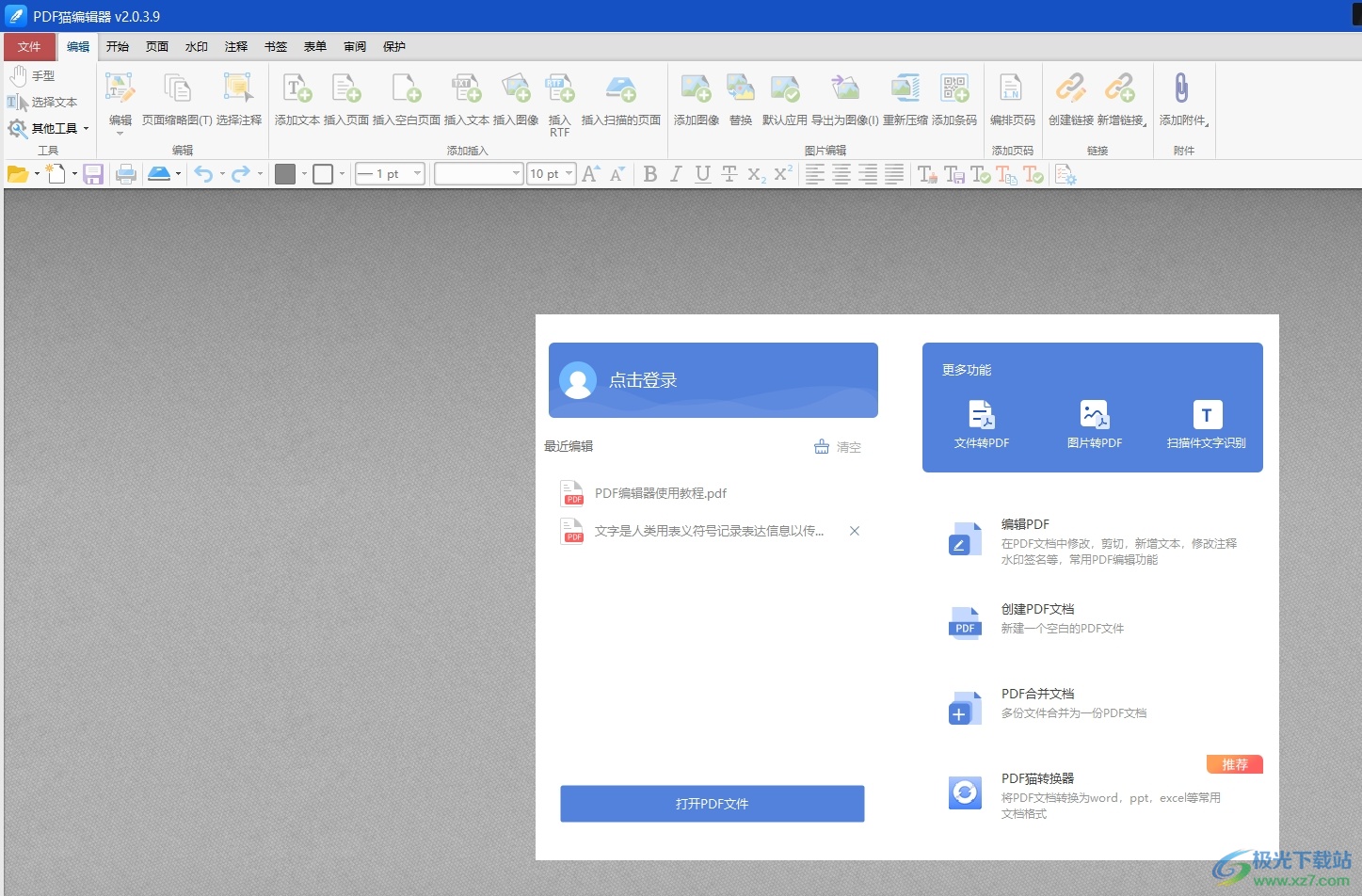Switch to the 表单 ribbon tab
Image resolution: width=1362 pixels, height=896 pixels.
coord(315,47)
